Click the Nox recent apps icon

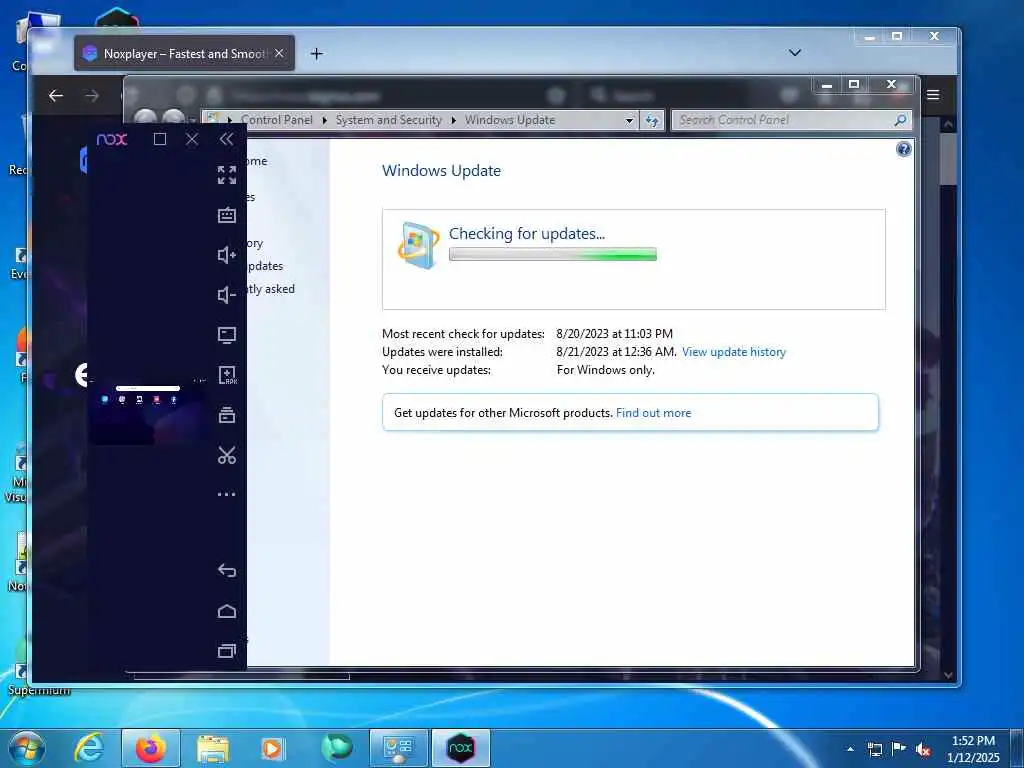pyautogui.click(x=227, y=651)
